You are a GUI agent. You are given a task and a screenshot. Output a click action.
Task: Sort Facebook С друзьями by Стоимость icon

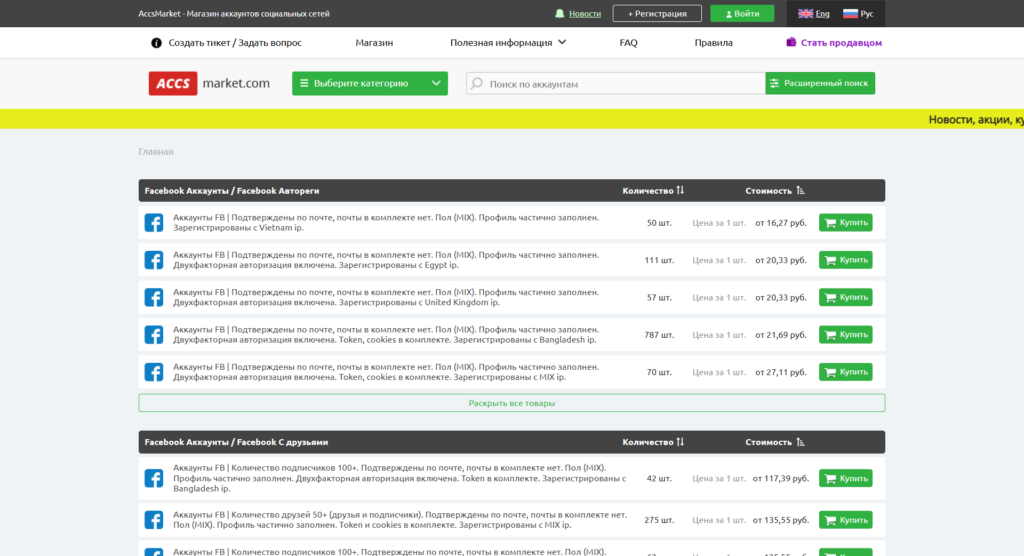(x=801, y=442)
